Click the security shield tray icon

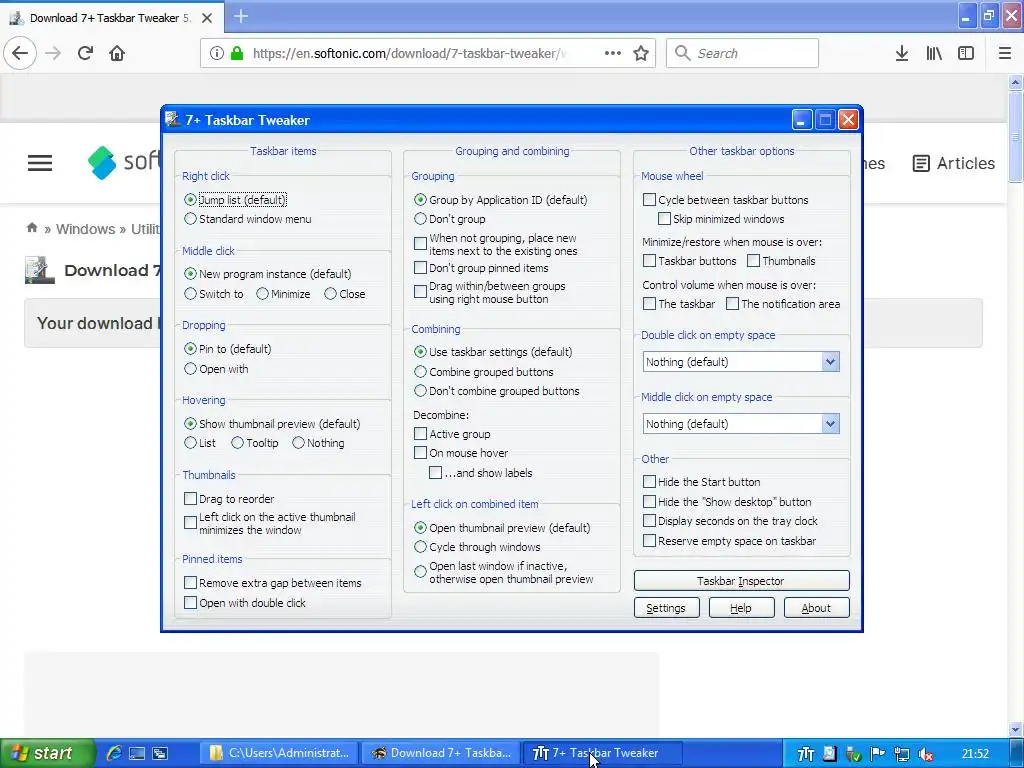(854, 754)
